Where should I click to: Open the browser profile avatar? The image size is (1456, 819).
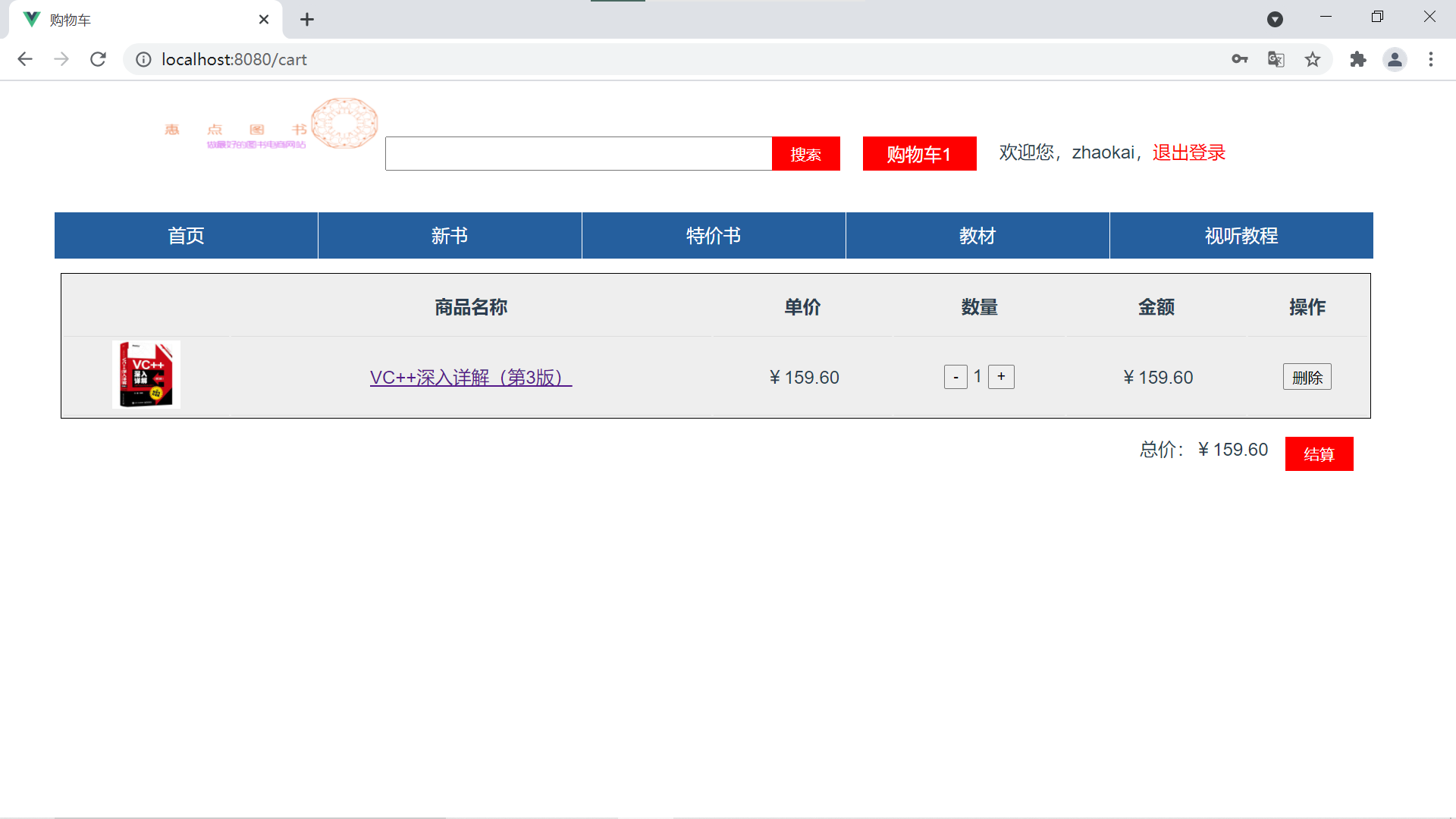pos(1395,59)
